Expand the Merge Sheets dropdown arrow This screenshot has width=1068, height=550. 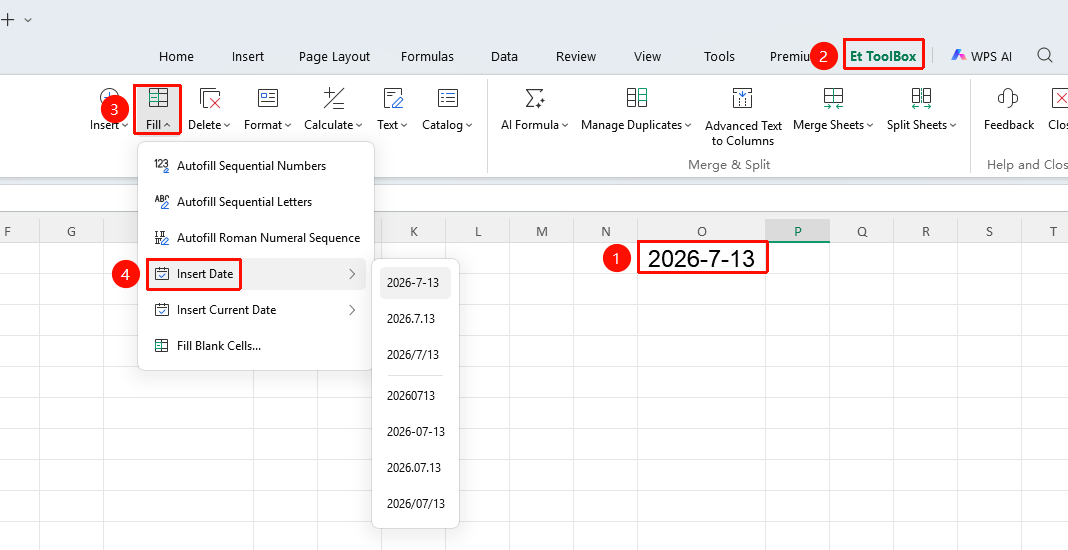click(x=870, y=125)
